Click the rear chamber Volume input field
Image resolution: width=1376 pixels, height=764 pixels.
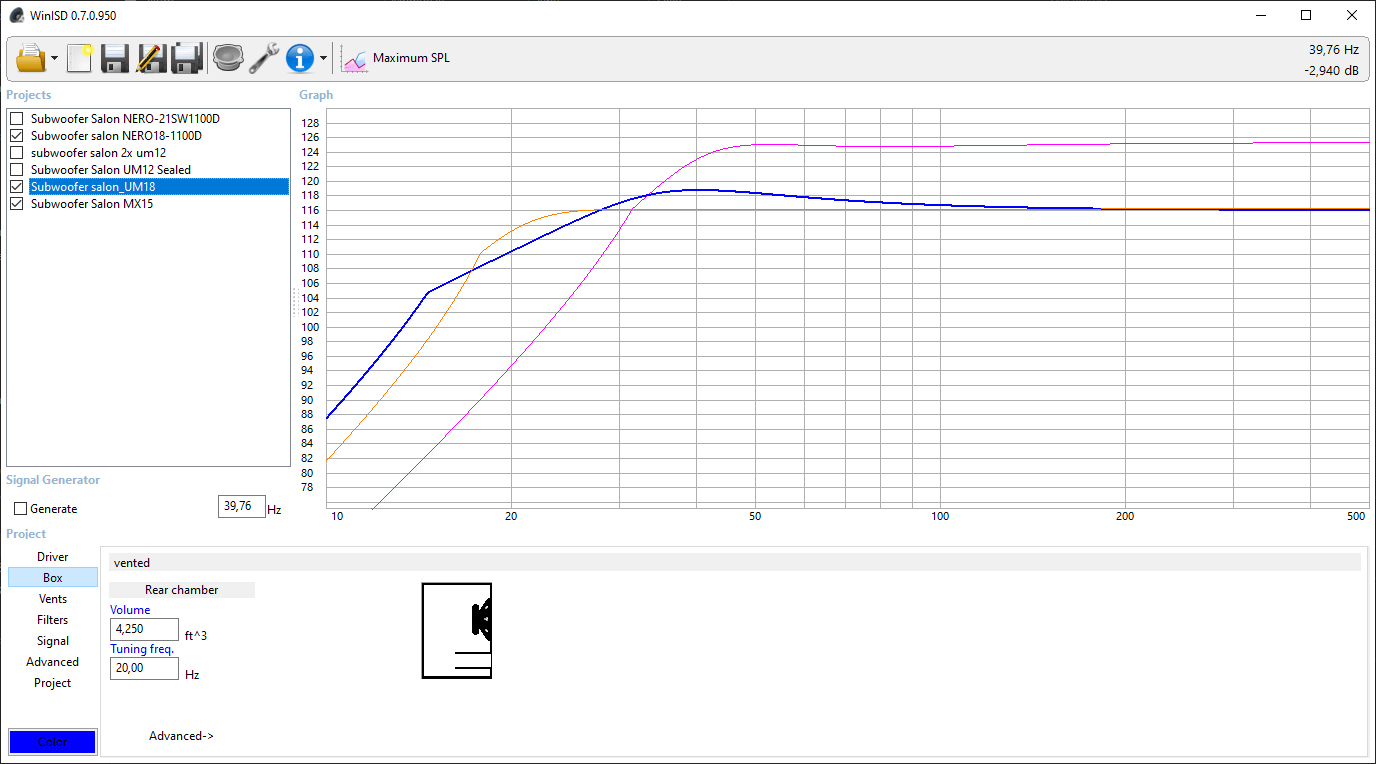click(144, 629)
